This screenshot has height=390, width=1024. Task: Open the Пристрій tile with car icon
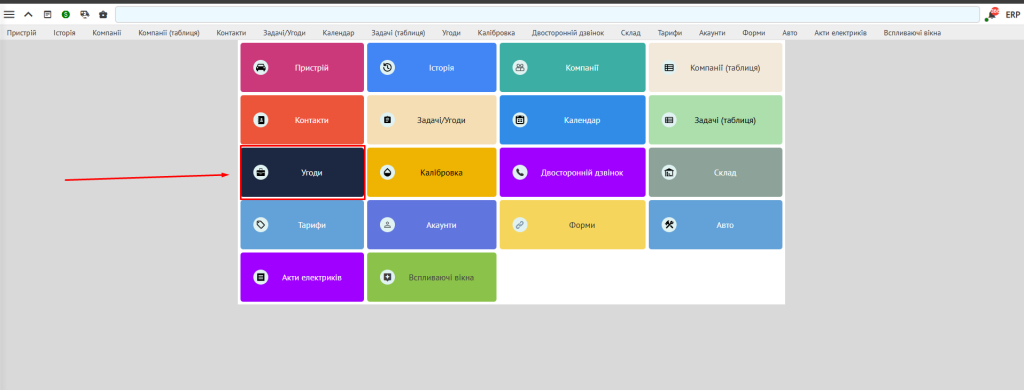pyautogui.click(x=302, y=67)
